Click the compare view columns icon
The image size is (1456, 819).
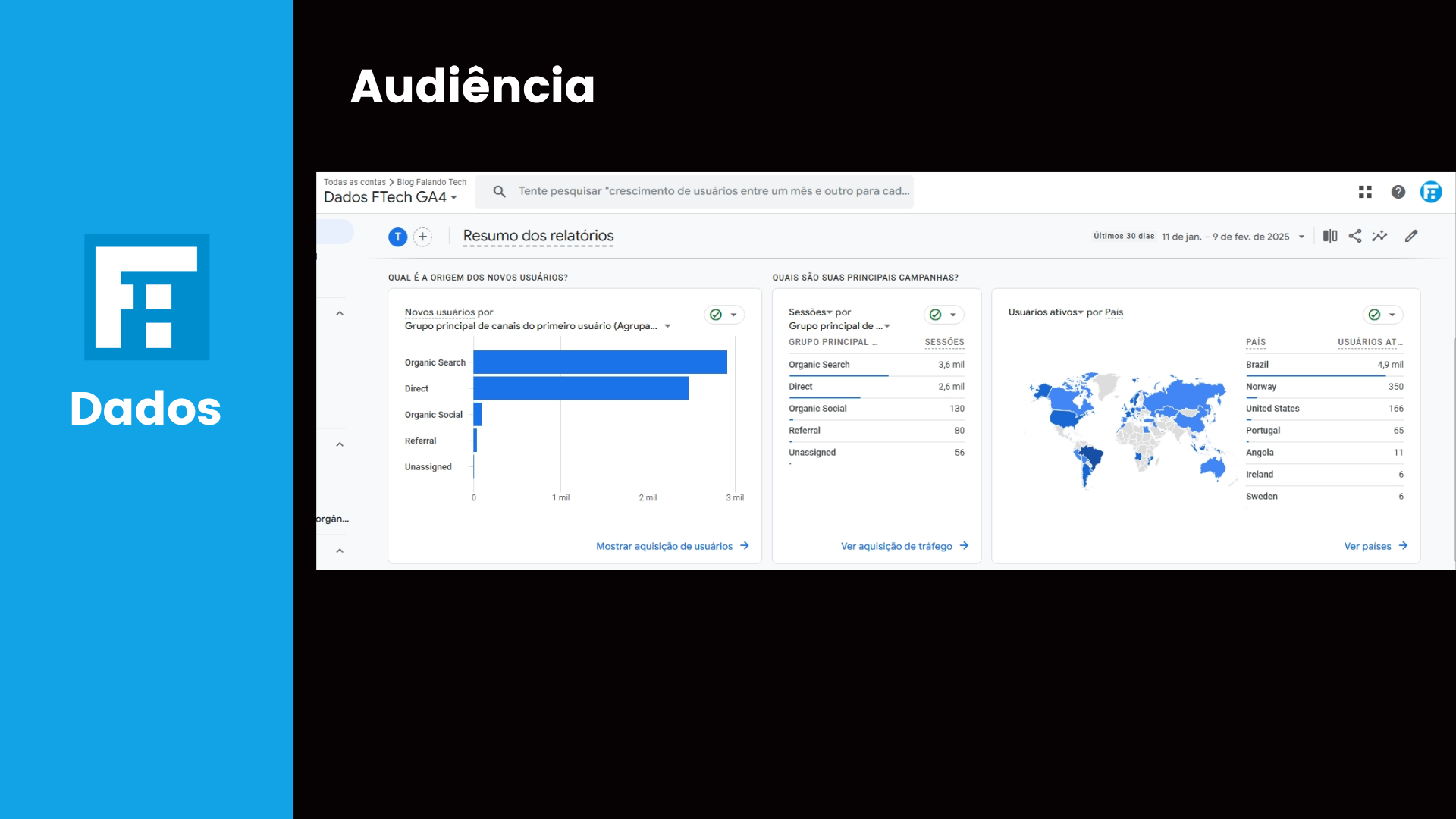click(1330, 236)
